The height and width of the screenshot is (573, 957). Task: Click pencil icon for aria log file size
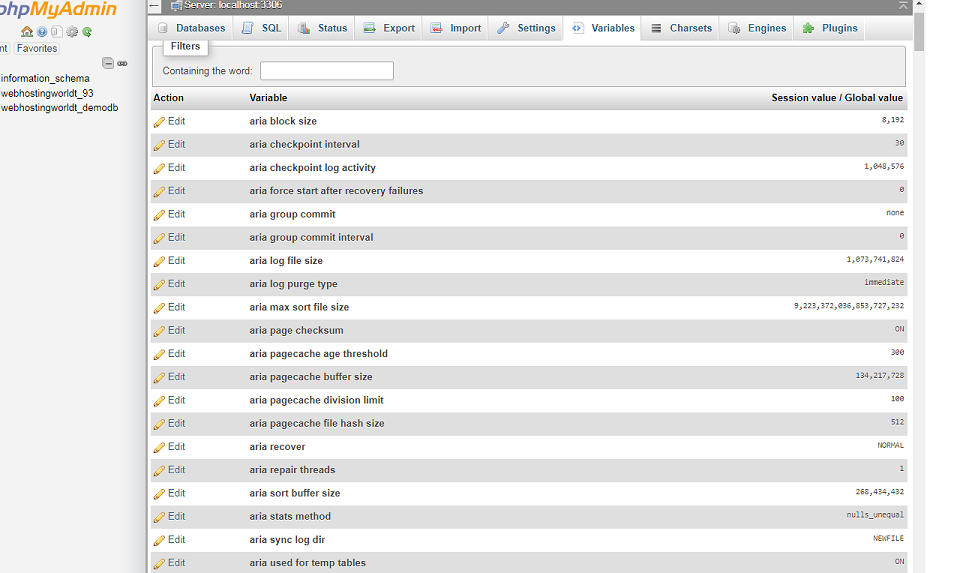click(159, 262)
